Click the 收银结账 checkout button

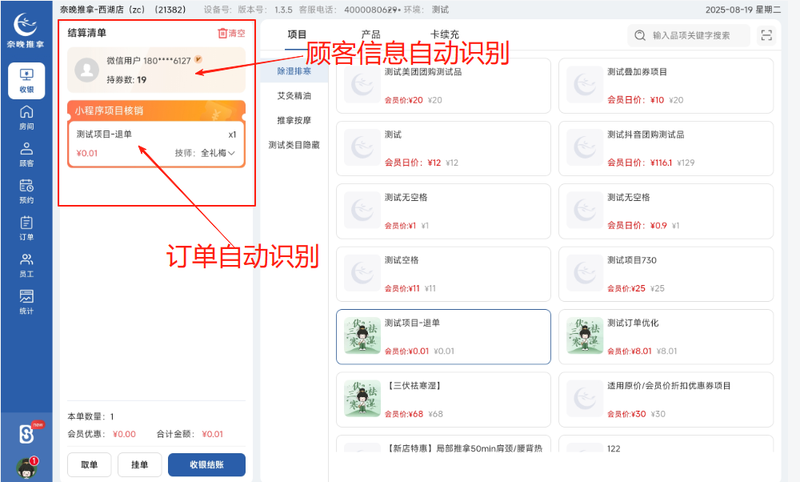tap(207, 465)
